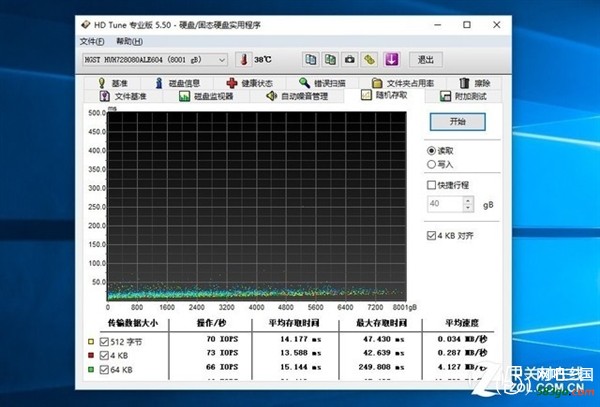The width and height of the screenshot is (600, 407).
Task: Click the green 64 KB color swatch
Action: click(x=91, y=370)
